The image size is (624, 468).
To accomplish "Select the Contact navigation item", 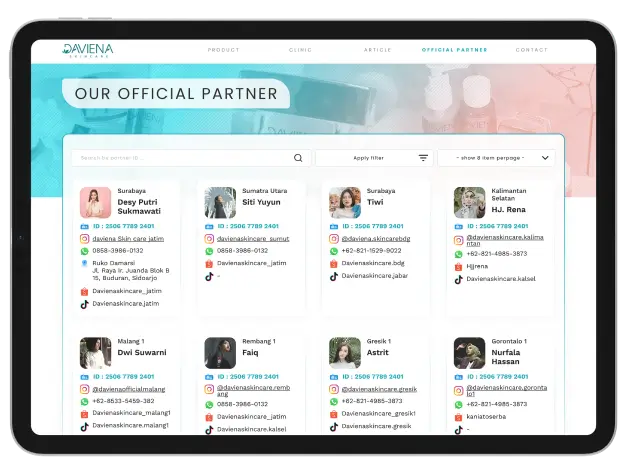I will tap(531, 49).
